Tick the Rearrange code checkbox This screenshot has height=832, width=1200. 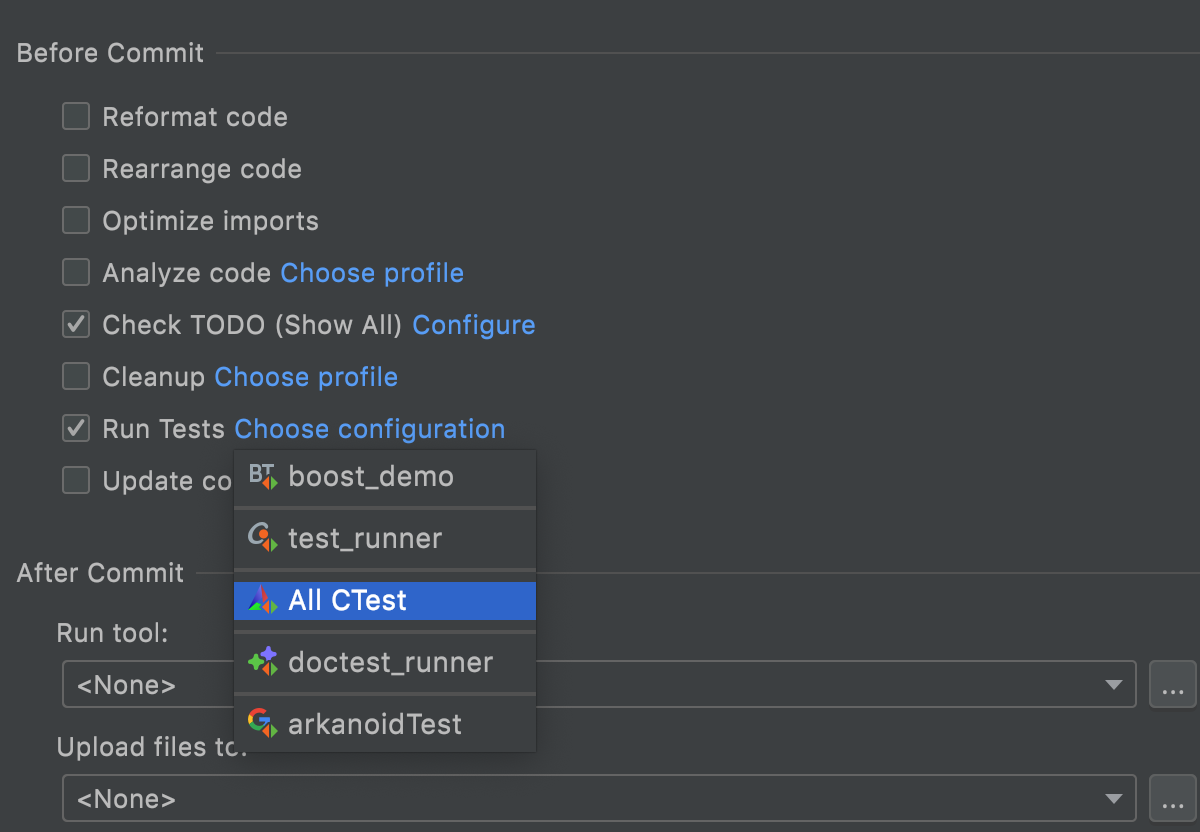(76, 169)
